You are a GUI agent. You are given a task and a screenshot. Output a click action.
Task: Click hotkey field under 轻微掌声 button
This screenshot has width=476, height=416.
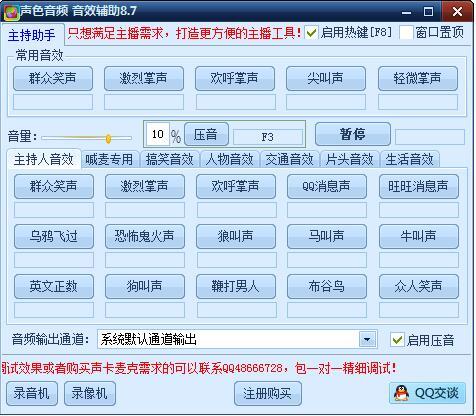418,102
